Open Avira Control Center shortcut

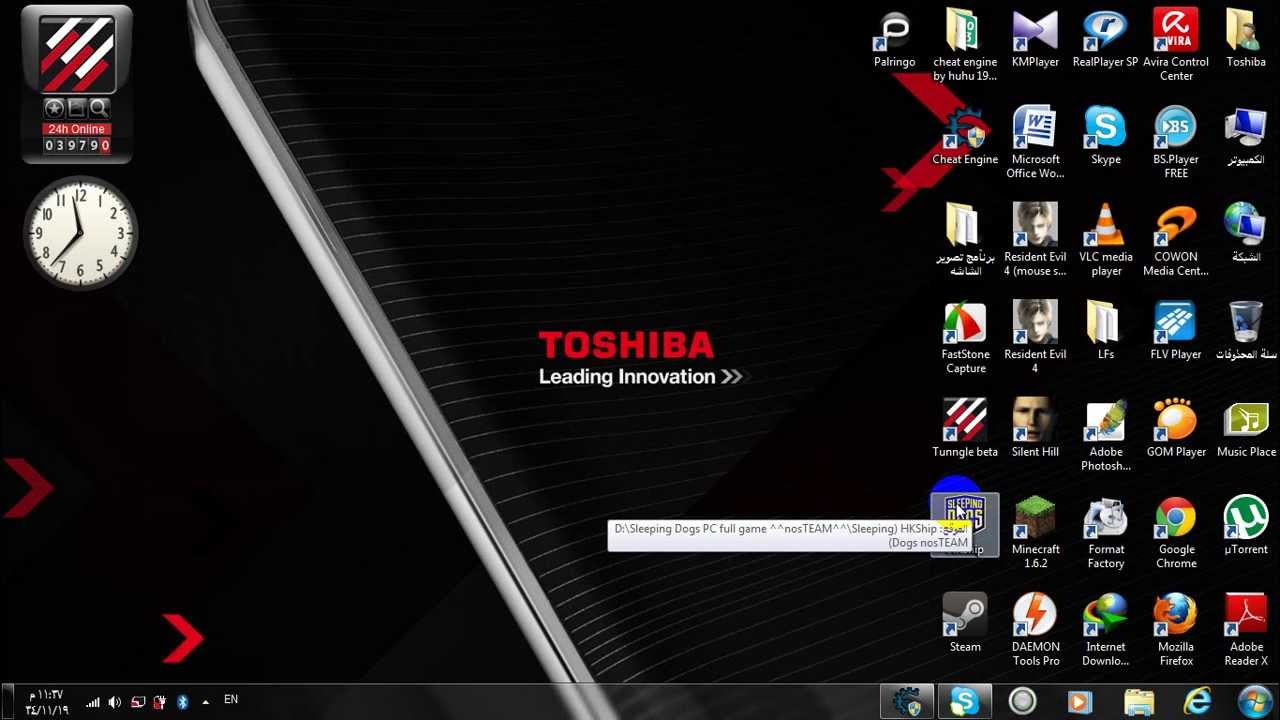pos(1176,46)
